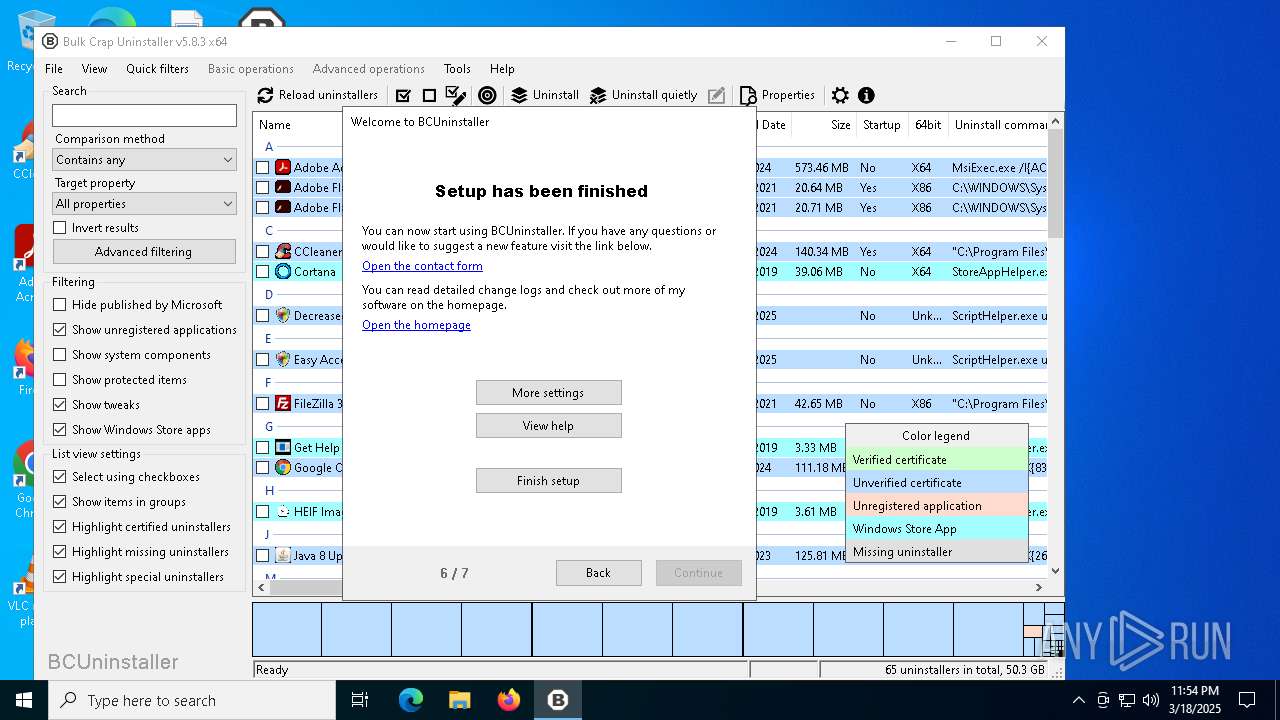Uncheck Highlight missing uninstallers
The image size is (1280, 720).
click(60, 552)
